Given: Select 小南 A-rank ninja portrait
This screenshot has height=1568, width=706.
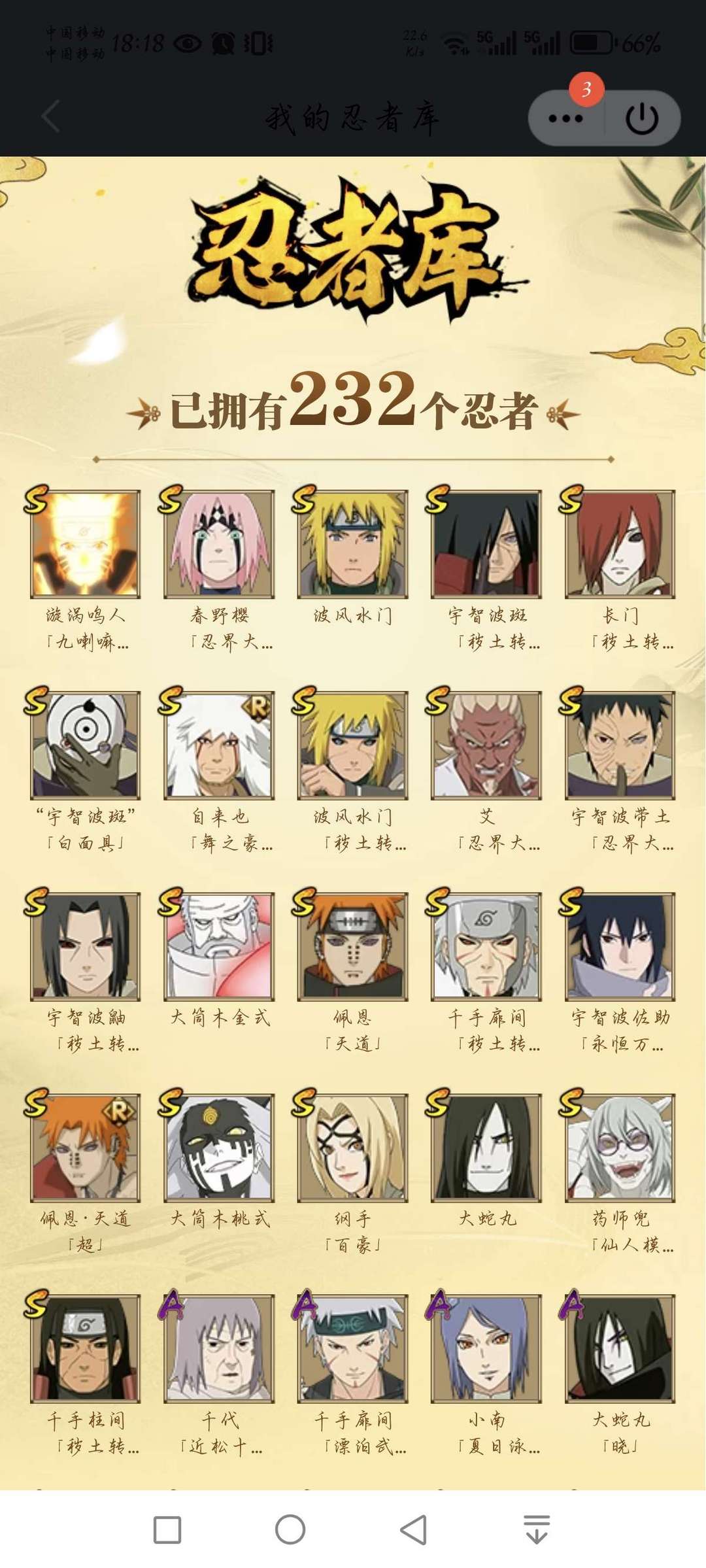Looking at the screenshot, I should point(486,1348).
